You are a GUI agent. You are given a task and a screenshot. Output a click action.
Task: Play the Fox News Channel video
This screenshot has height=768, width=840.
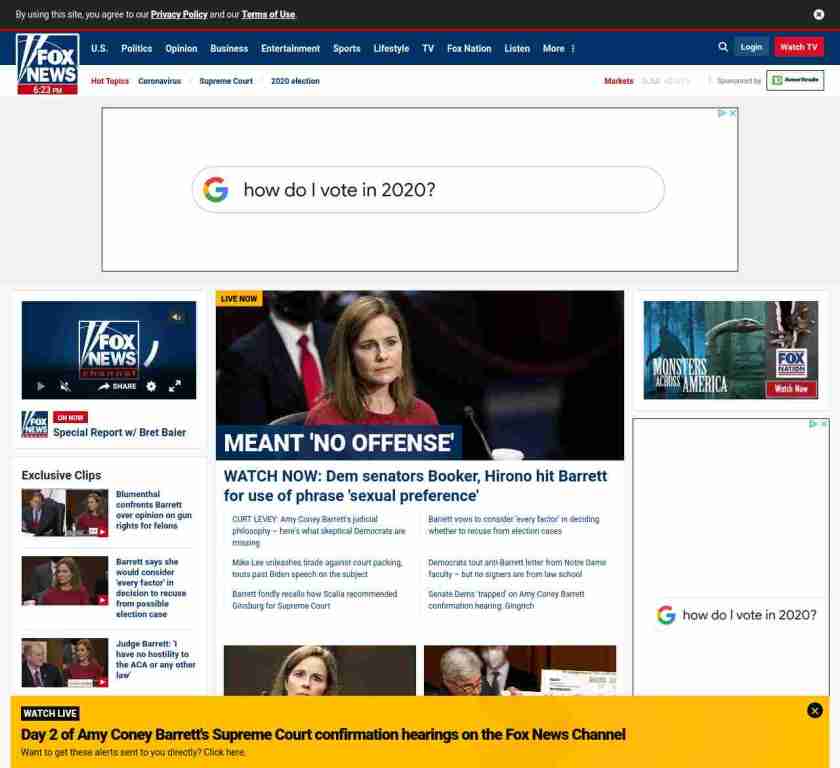[x=41, y=386]
